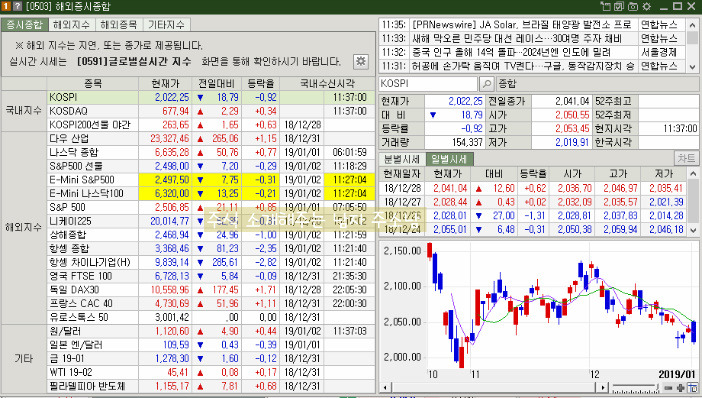
Task: Open the 분별시세 tab
Action: point(402,159)
